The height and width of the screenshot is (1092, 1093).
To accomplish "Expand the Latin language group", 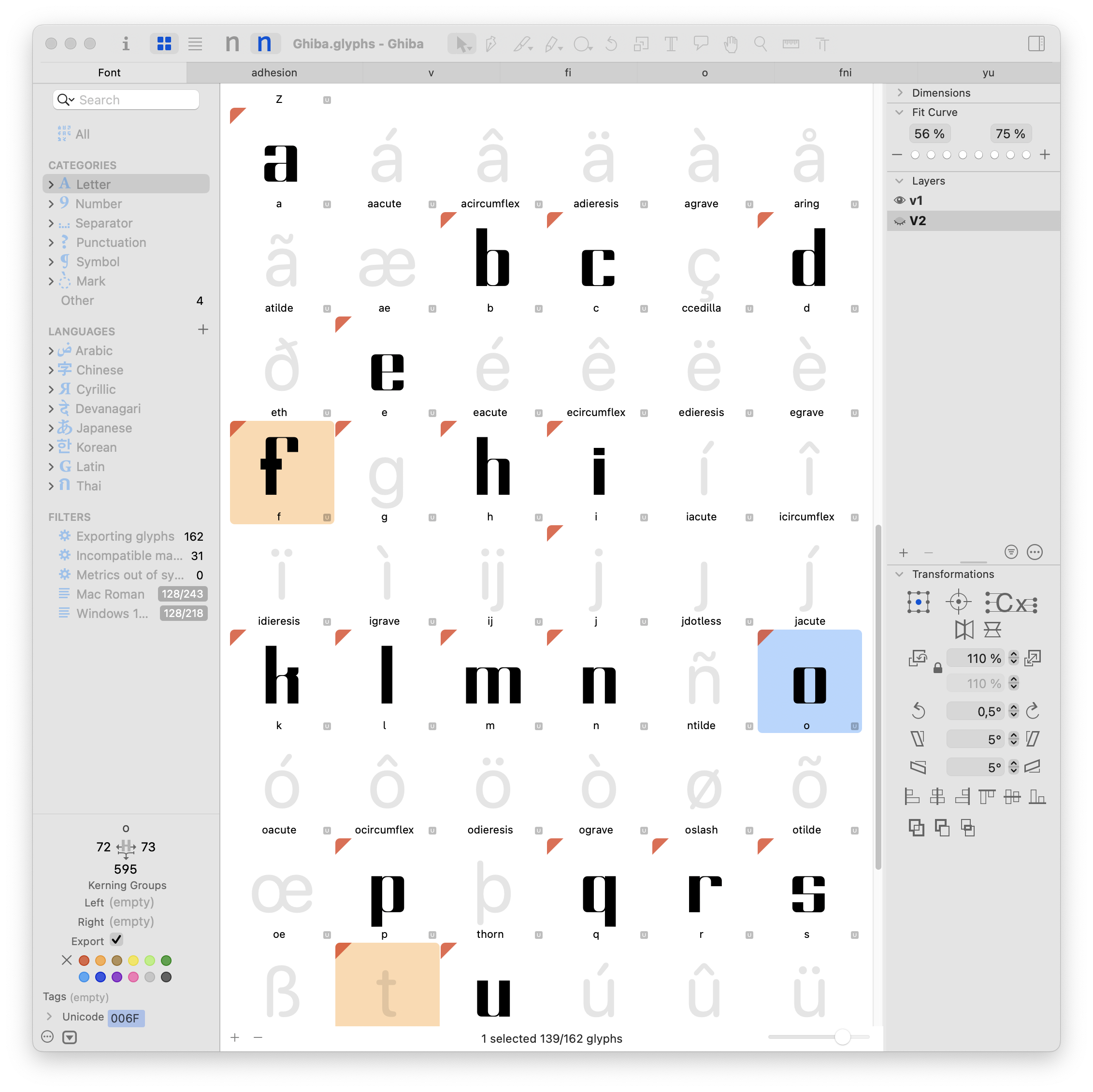I will [x=51, y=467].
